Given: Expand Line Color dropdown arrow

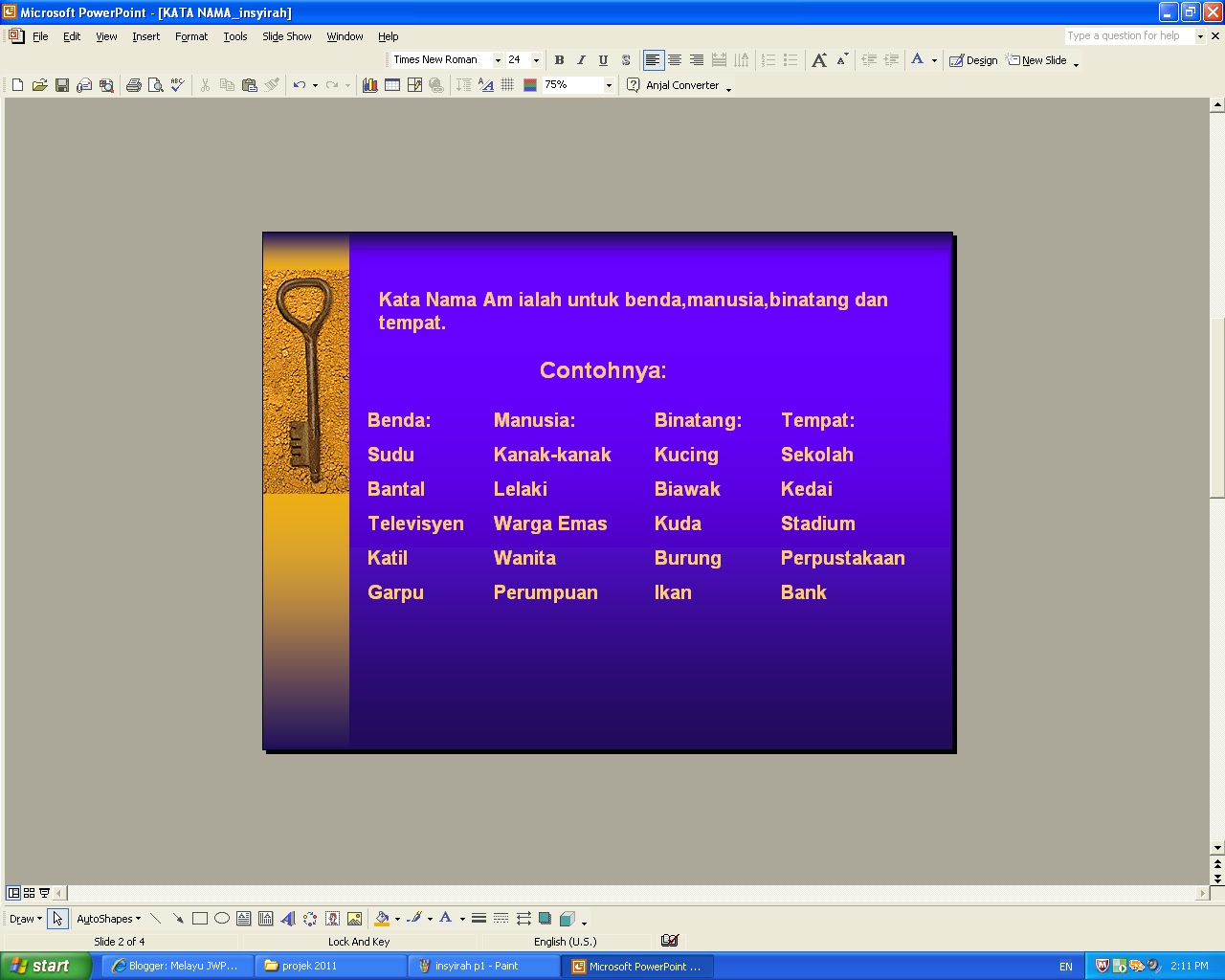Looking at the screenshot, I should tap(430, 919).
